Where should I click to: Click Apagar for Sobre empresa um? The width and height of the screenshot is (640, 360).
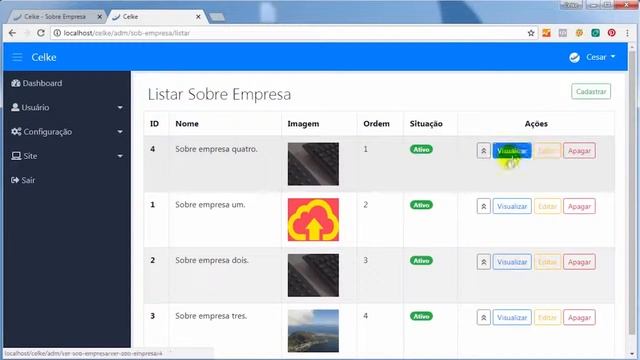pos(579,206)
